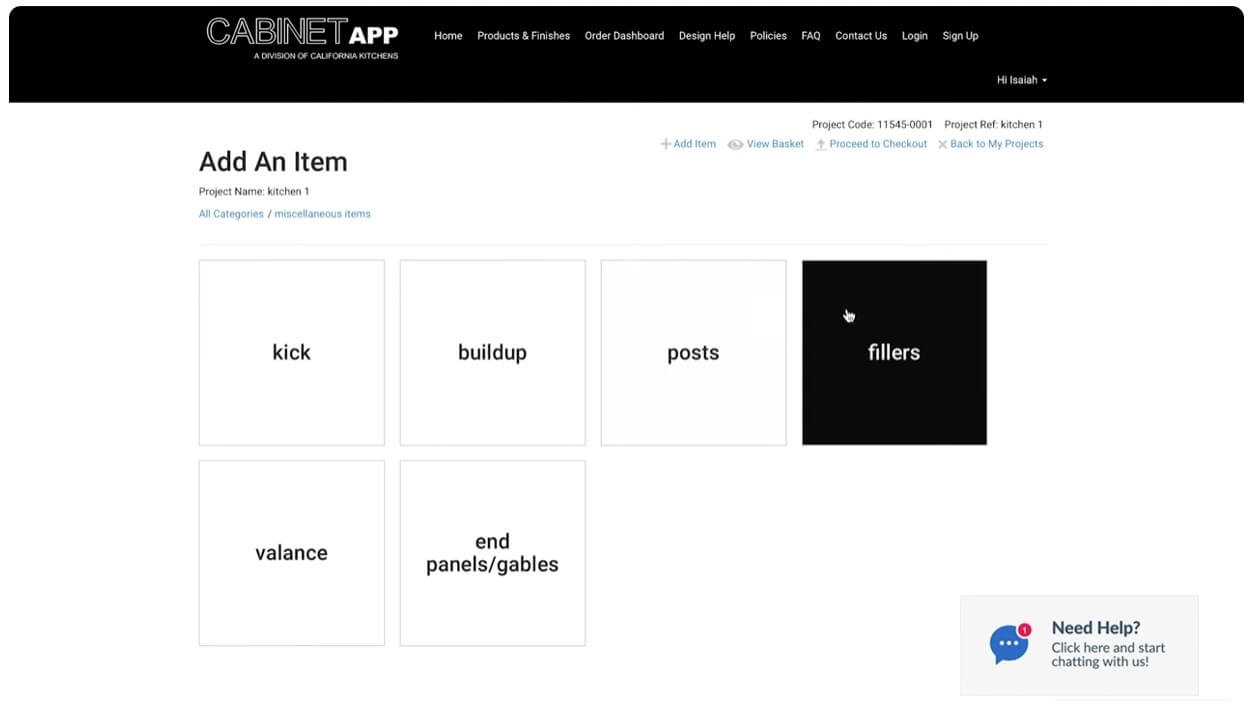Click the CABINET APP logo
Image resolution: width=1253 pixels, height=708 pixels.
pyautogui.click(x=300, y=40)
